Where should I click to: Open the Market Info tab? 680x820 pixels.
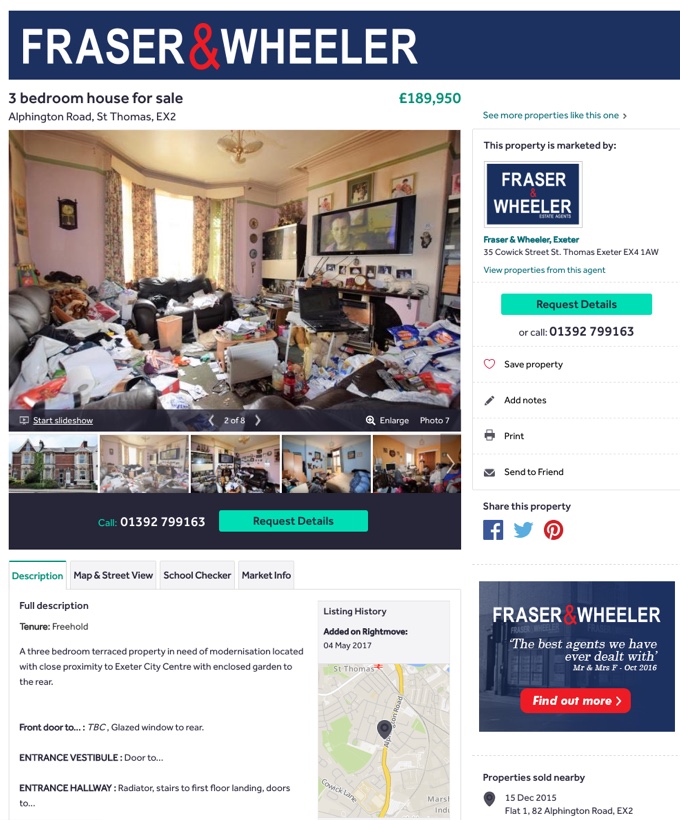point(266,575)
